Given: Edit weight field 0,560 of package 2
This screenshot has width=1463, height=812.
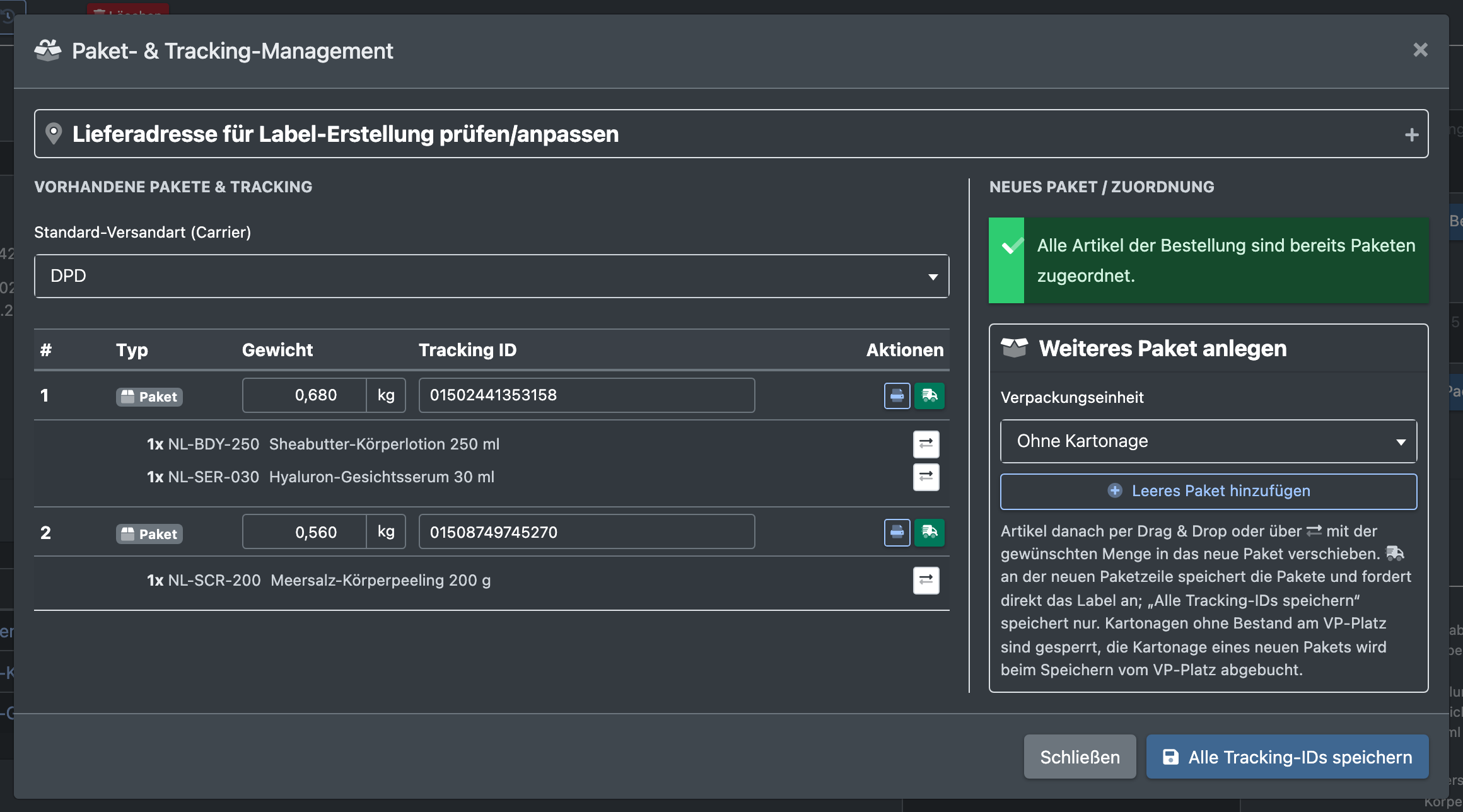Looking at the screenshot, I should pos(305,532).
